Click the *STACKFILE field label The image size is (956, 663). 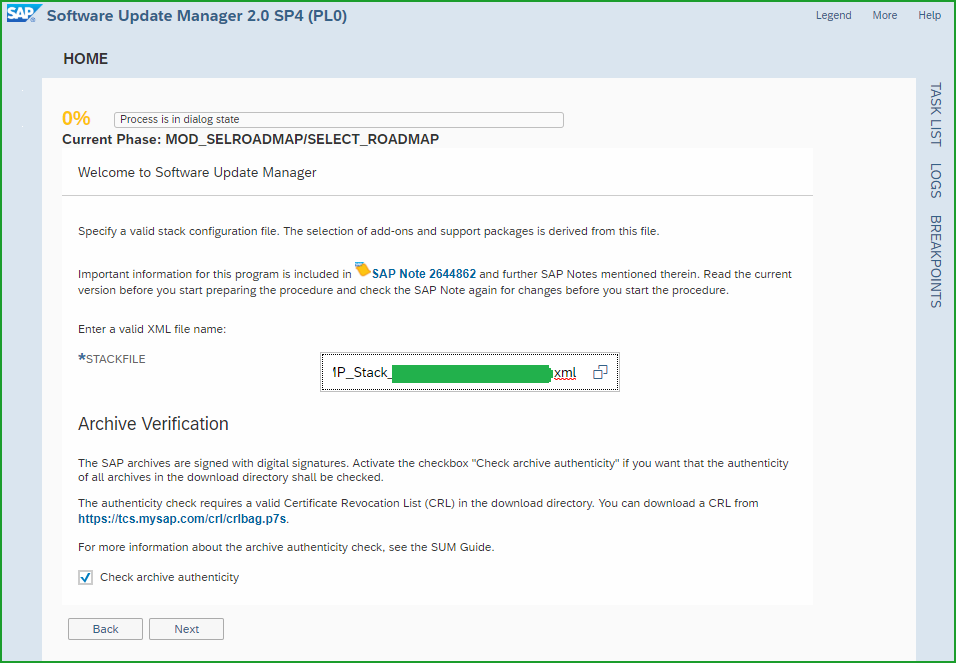[112, 359]
